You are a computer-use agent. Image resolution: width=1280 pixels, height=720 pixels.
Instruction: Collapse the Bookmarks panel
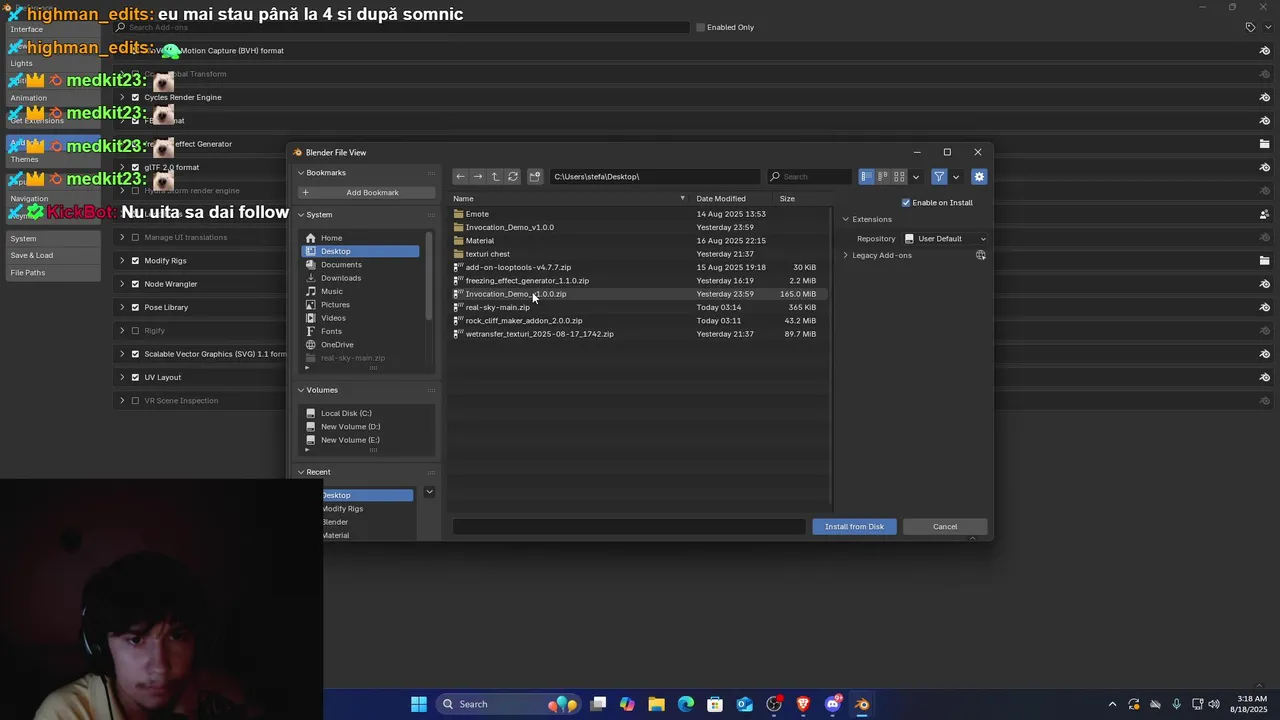[301, 172]
